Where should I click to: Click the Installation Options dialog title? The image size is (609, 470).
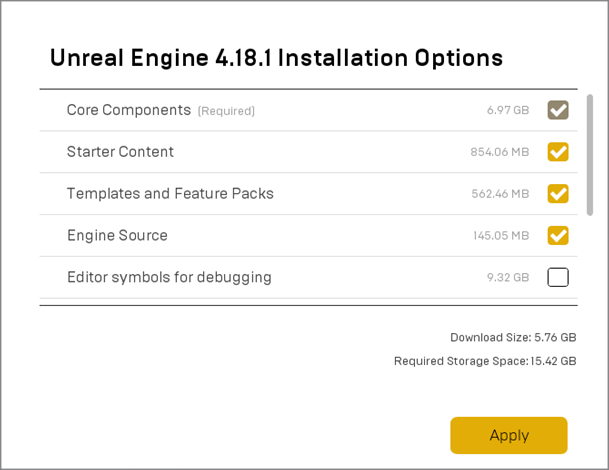pos(277,58)
